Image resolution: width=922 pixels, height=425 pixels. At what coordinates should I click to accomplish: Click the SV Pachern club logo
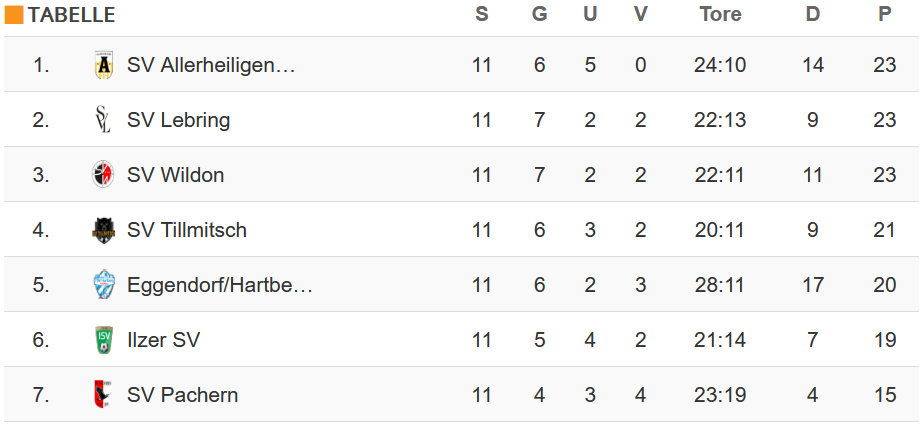click(x=103, y=395)
